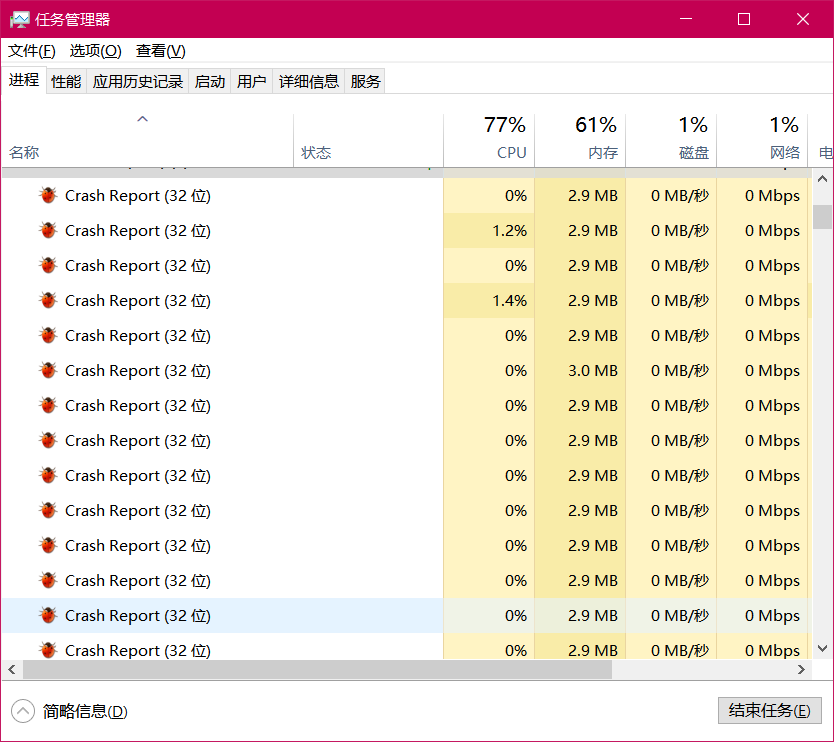This screenshot has height=742, width=834.
Task: Click the 结束任务(E) button
Action: click(769, 711)
